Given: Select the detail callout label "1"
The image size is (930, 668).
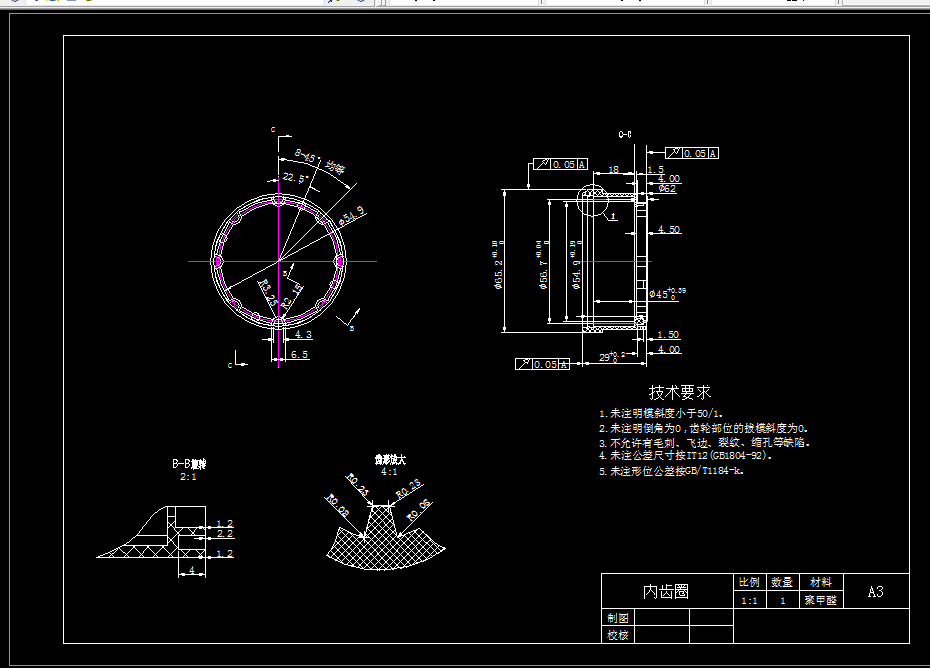Looking at the screenshot, I should (x=613, y=217).
